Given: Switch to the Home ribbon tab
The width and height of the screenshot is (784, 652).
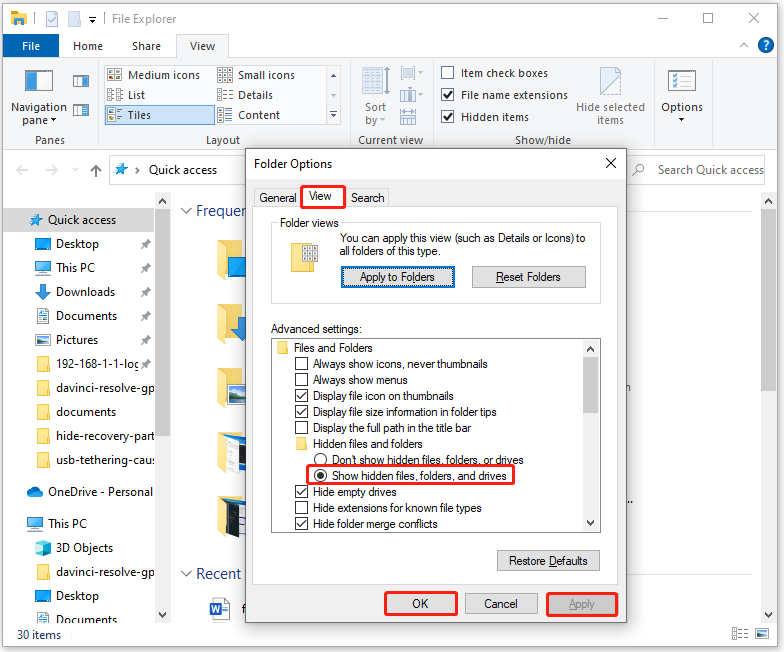Looking at the screenshot, I should pos(88,46).
